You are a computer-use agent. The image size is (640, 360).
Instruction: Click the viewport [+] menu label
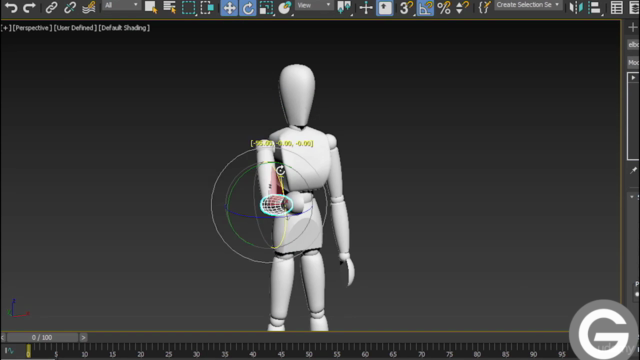pyautogui.click(x=6, y=28)
